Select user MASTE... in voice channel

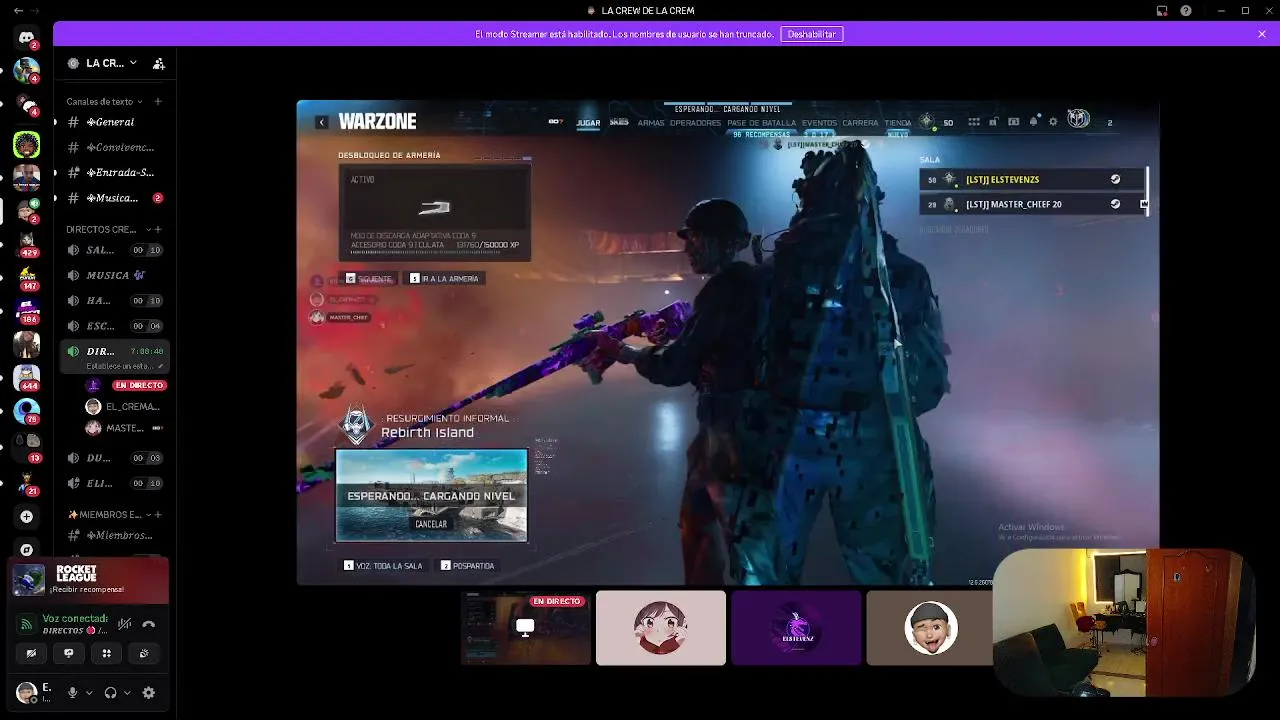point(124,428)
